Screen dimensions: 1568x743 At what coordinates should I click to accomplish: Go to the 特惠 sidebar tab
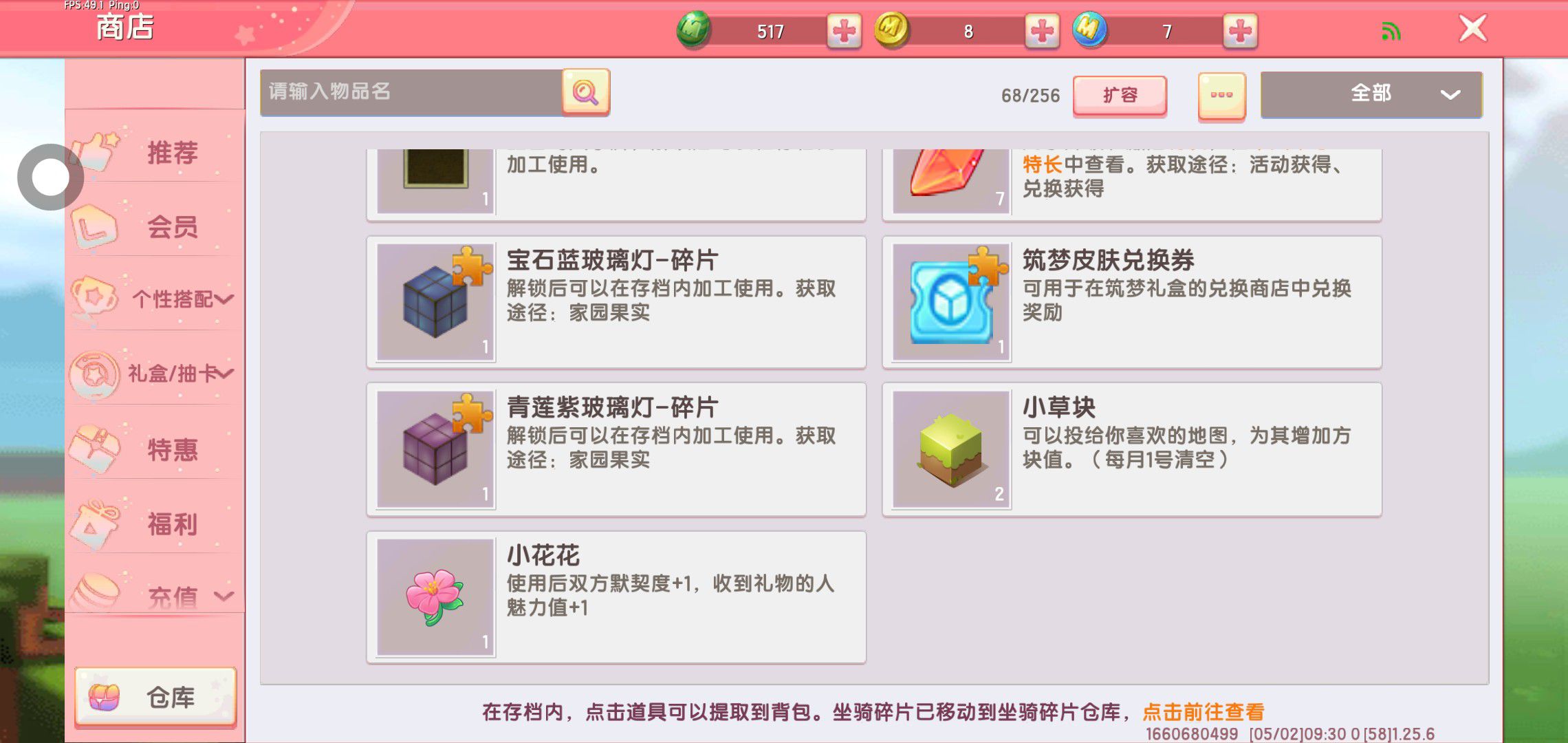(155, 449)
